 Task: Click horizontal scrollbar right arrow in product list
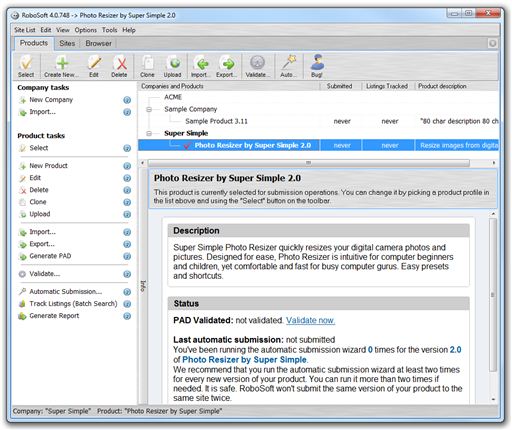tap(494, 163)
